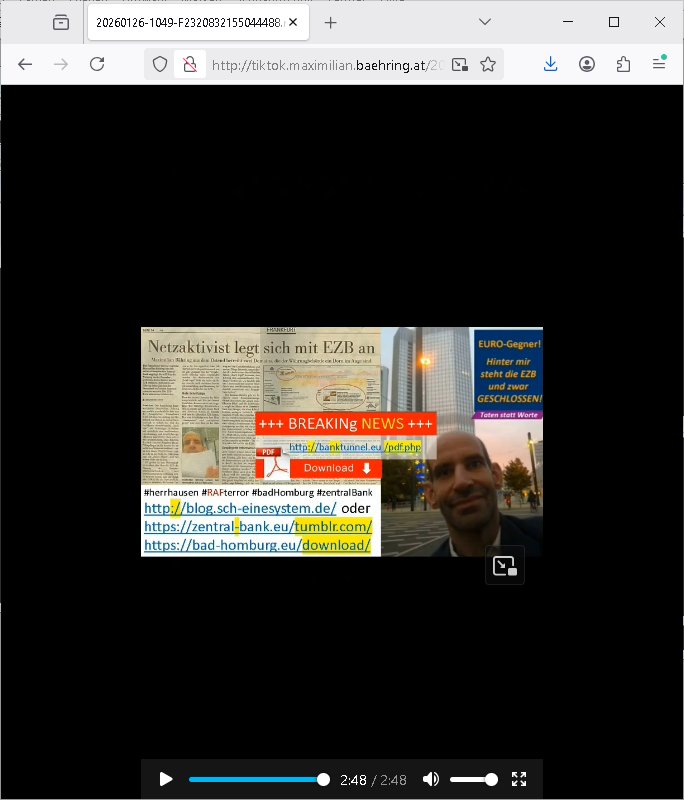Show insecure connection site information
The image size is (684, 800).
point(187,65)
